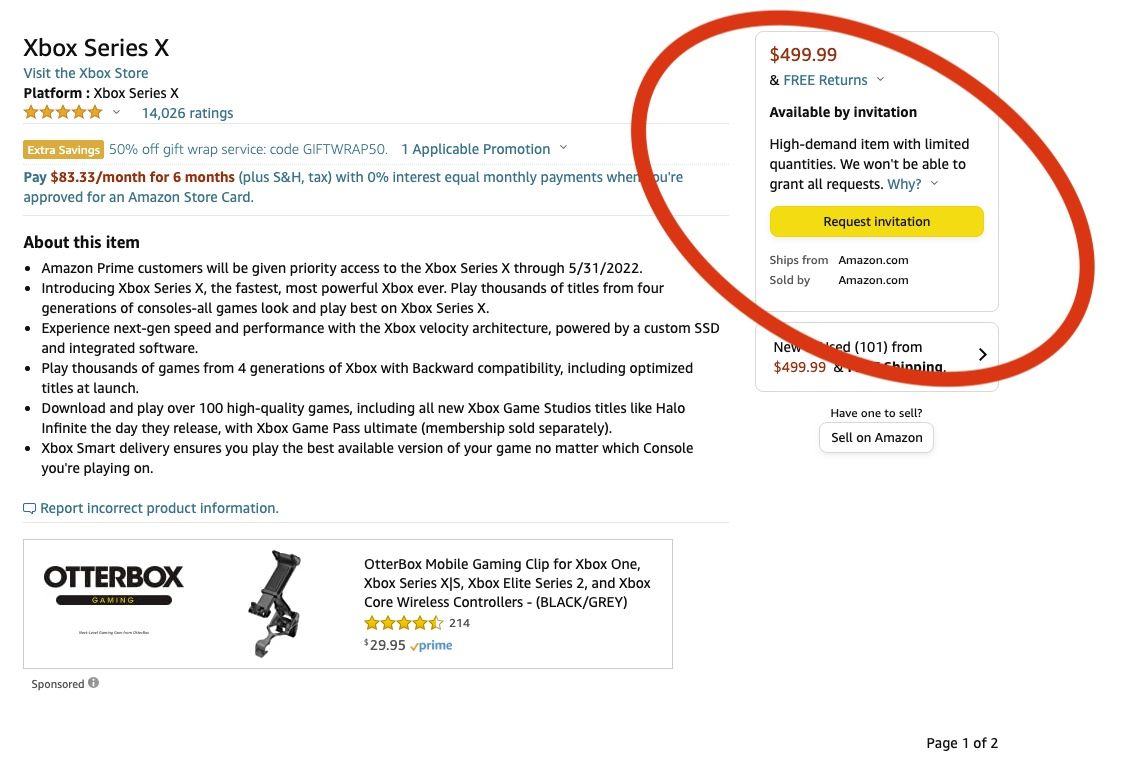Click the OtterBox 4.5 star rating

pos(403,623)
